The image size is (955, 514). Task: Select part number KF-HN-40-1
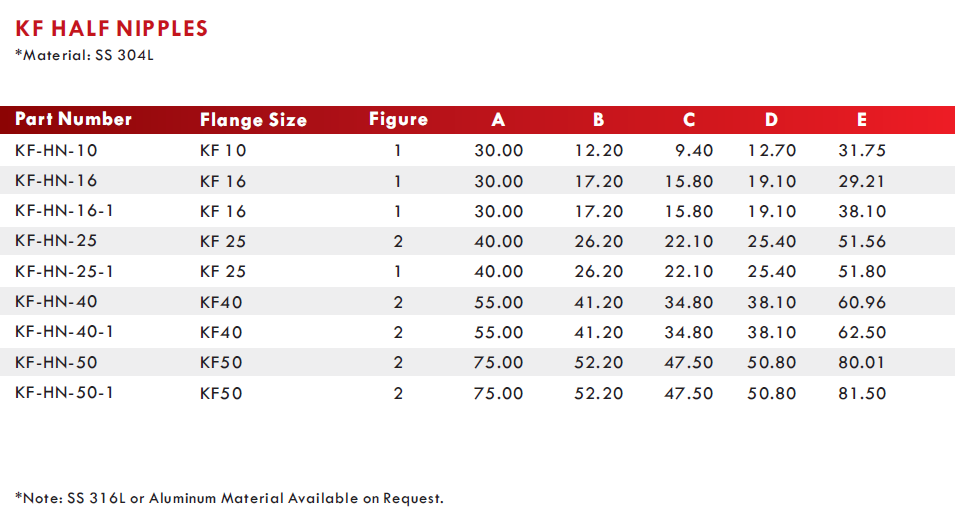65,332
